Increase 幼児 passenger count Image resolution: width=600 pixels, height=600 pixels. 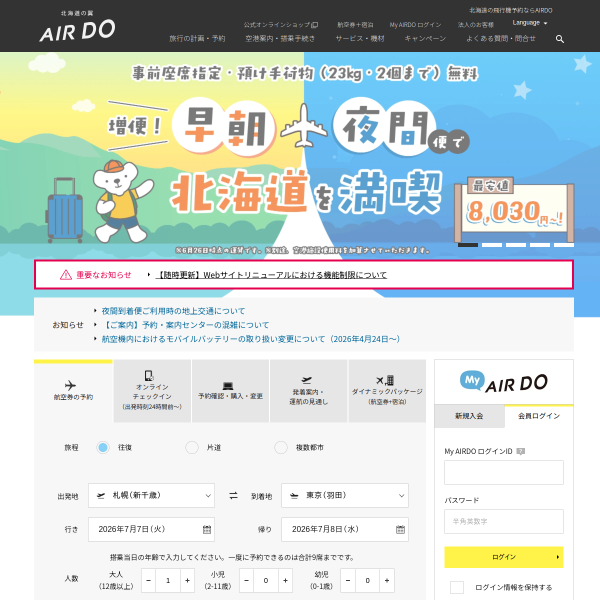point(387,580)
